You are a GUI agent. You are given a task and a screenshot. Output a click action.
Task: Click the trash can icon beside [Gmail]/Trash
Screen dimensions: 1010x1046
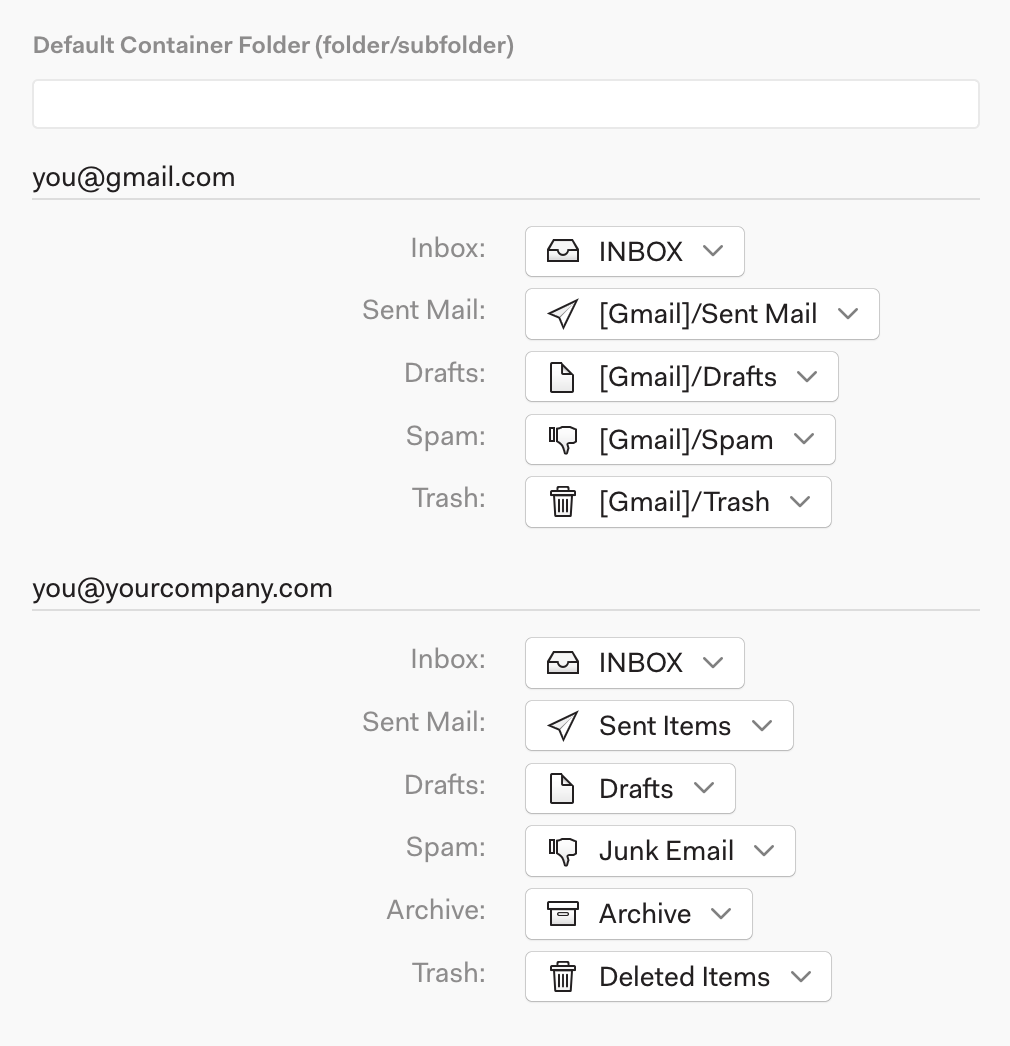tap(562, 502)
